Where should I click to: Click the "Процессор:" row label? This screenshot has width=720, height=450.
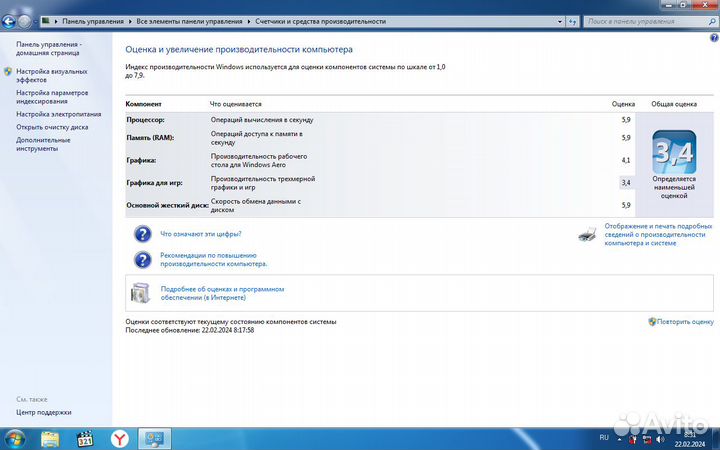146,120
